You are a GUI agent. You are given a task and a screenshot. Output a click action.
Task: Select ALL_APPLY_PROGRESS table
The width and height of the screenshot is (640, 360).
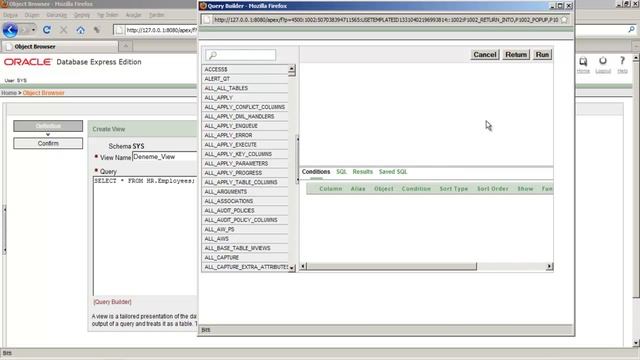(x=245, y=173)
